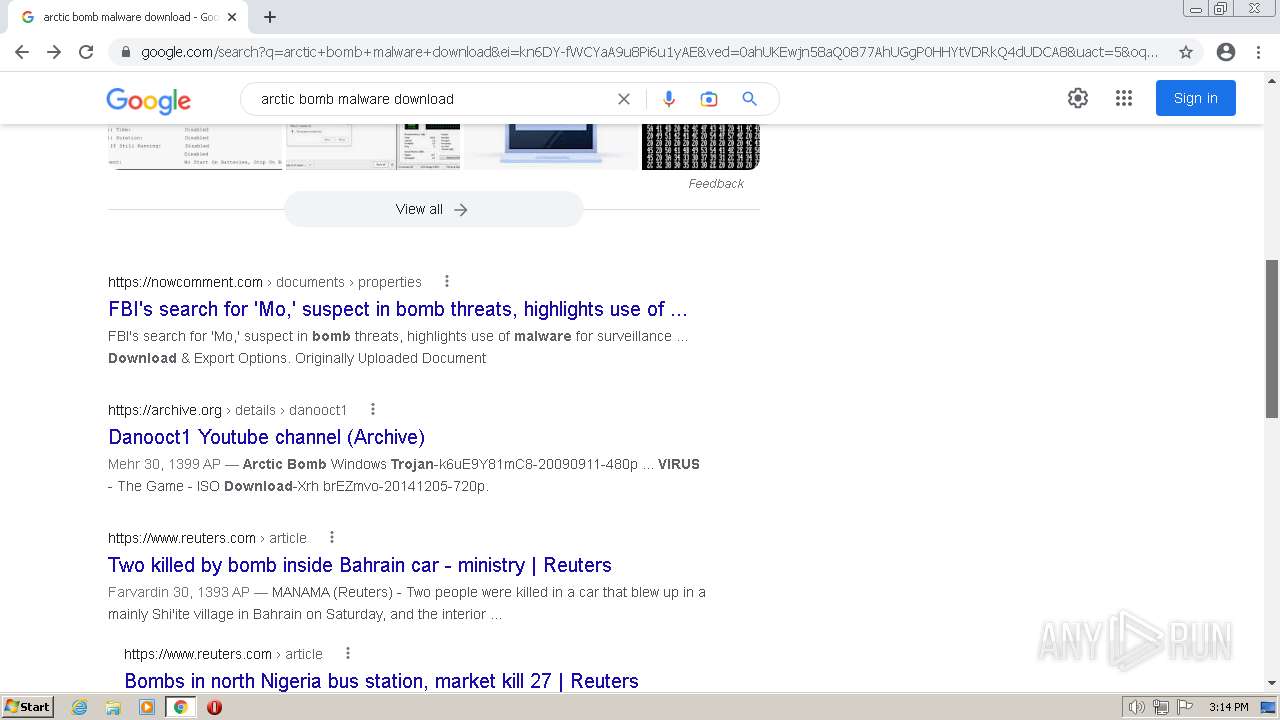Viewport: 1280px width, 720px height.
Task: Go forward to the next page
Action: click(x=54, y=52)
